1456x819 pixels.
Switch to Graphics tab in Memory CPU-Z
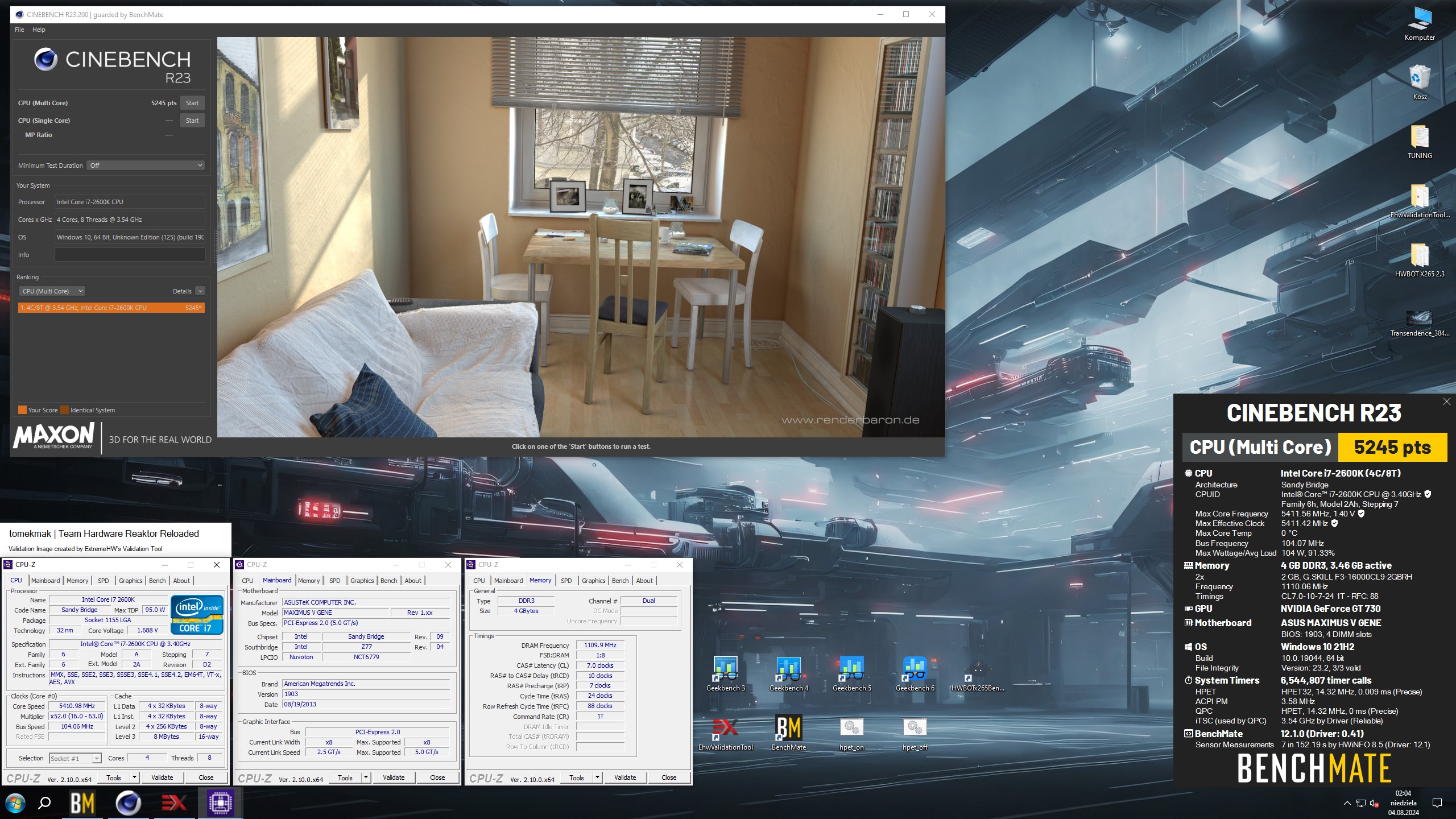(593, 581)
